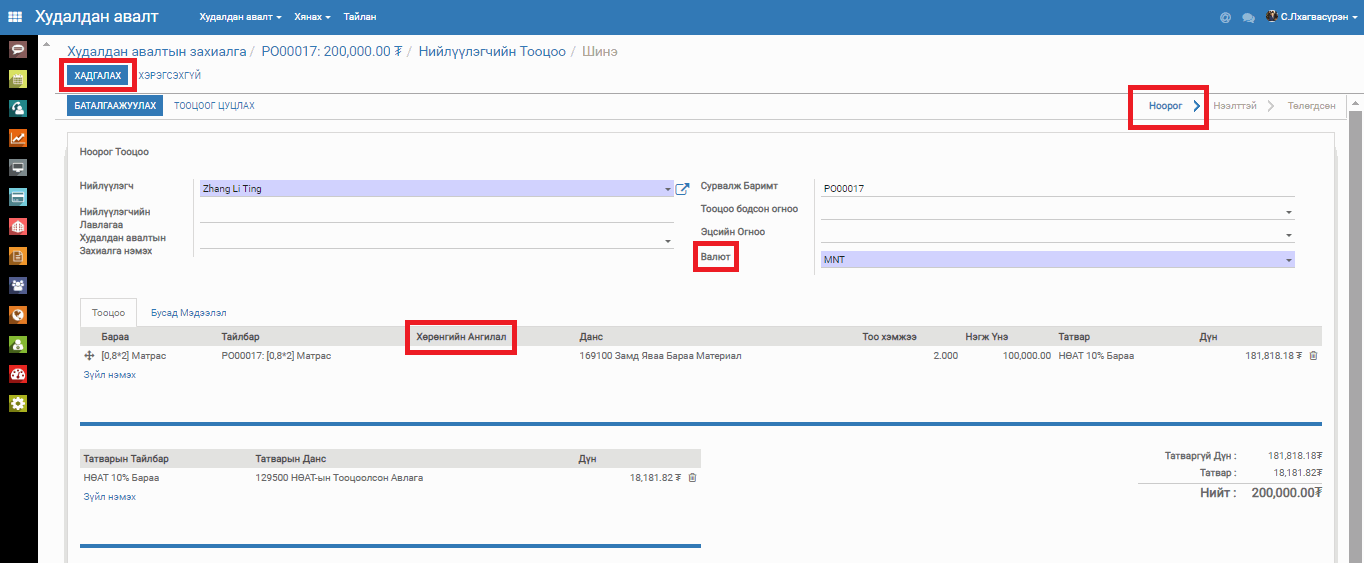Image resolution: width=1364 pixels, height=563 pixels.
Task: Open the apps grid menu icon
Action: (15, 17)
